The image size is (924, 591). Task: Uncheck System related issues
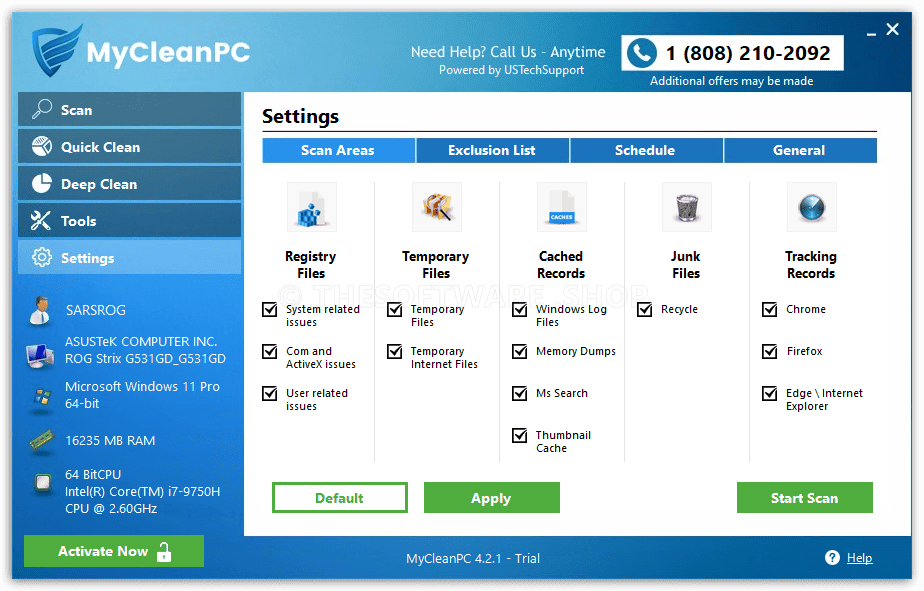pos(270,309)
